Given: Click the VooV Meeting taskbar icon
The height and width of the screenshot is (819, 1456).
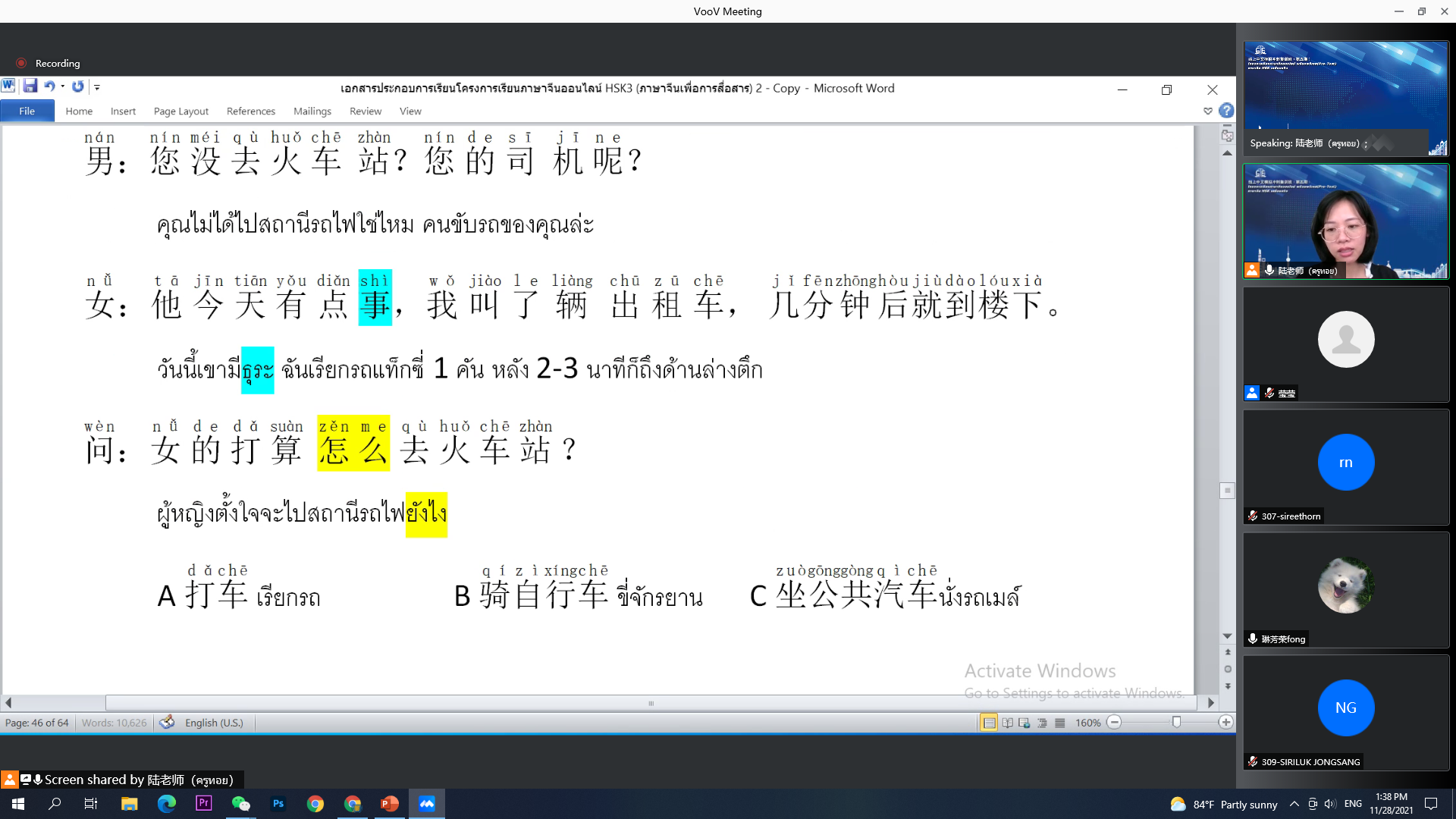Looking at the screenshot, I should coord(427,804).
